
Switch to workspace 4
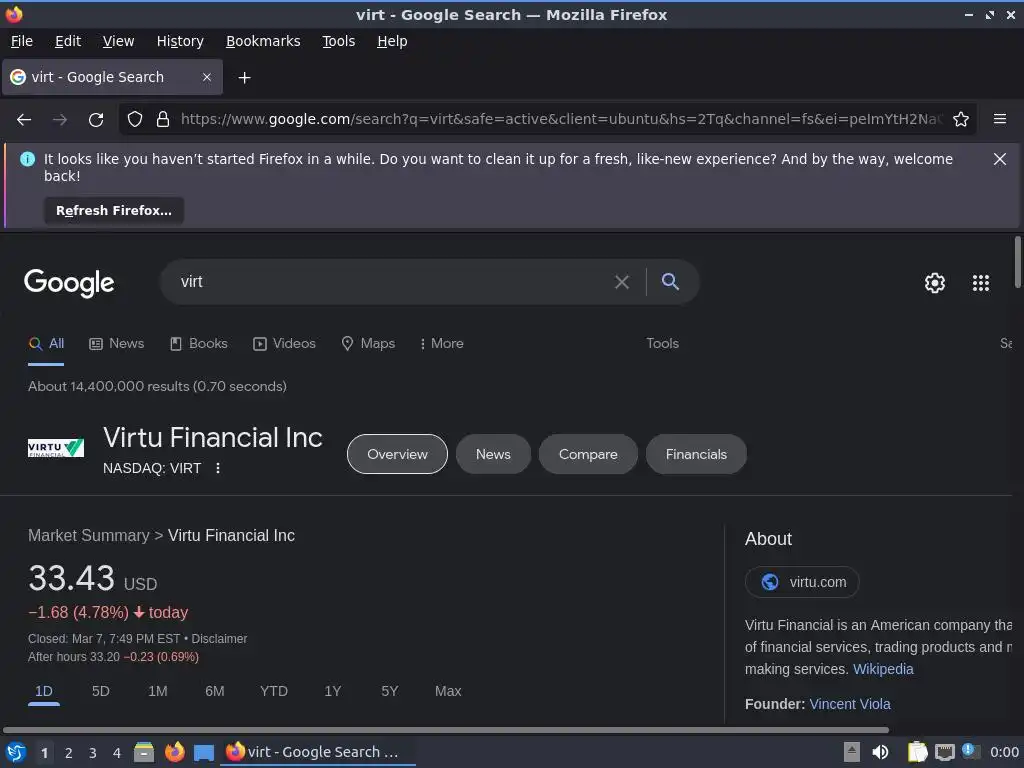tap(117, 753)
